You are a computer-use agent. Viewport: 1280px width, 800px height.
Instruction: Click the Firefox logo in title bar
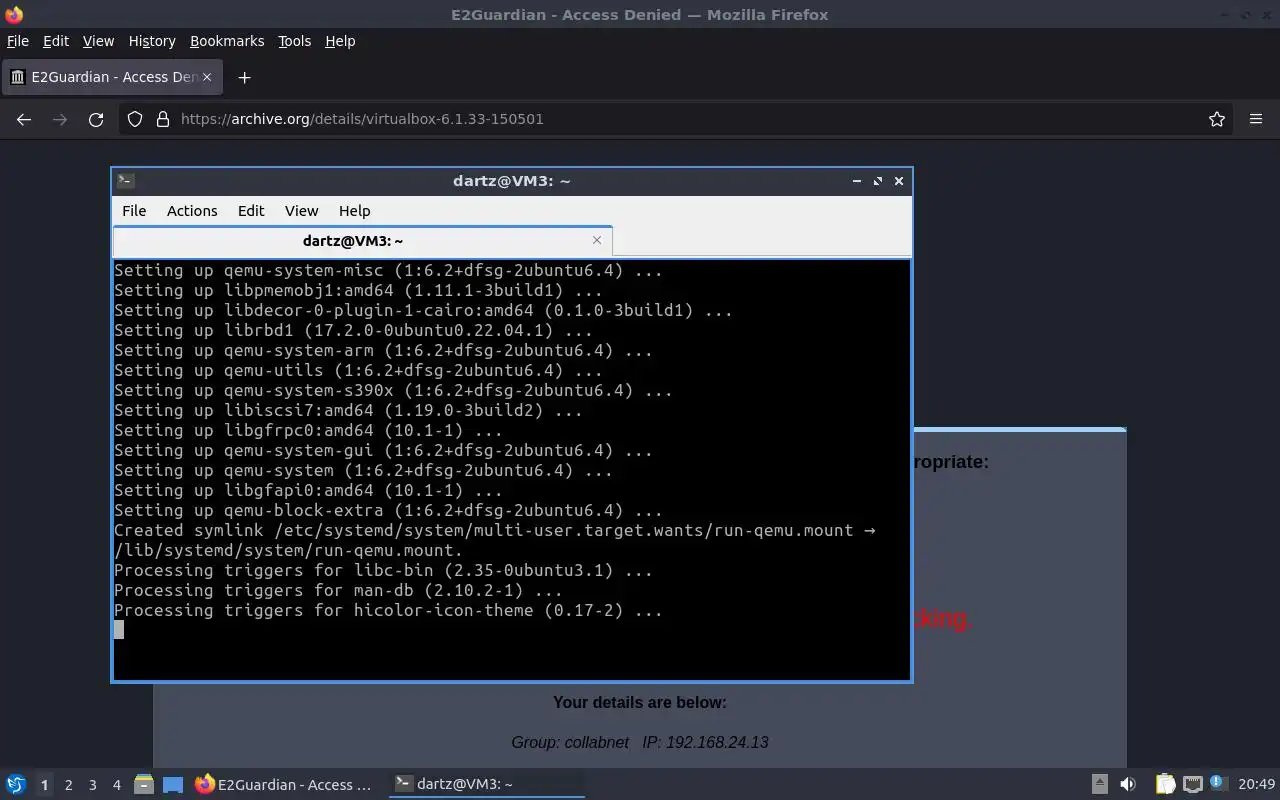(x=13, y=14)
